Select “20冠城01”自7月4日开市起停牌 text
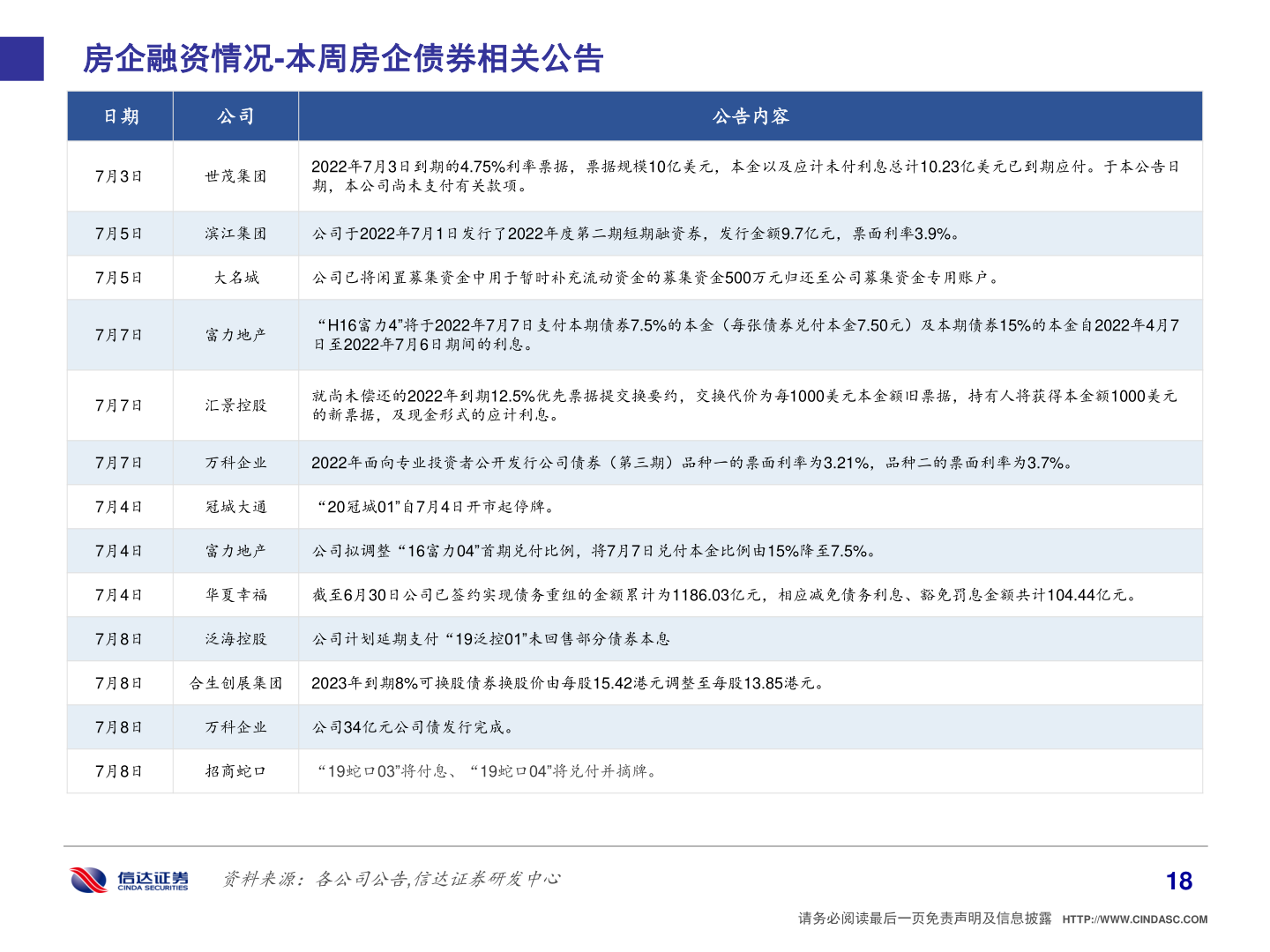 click(x=437, y=507)
